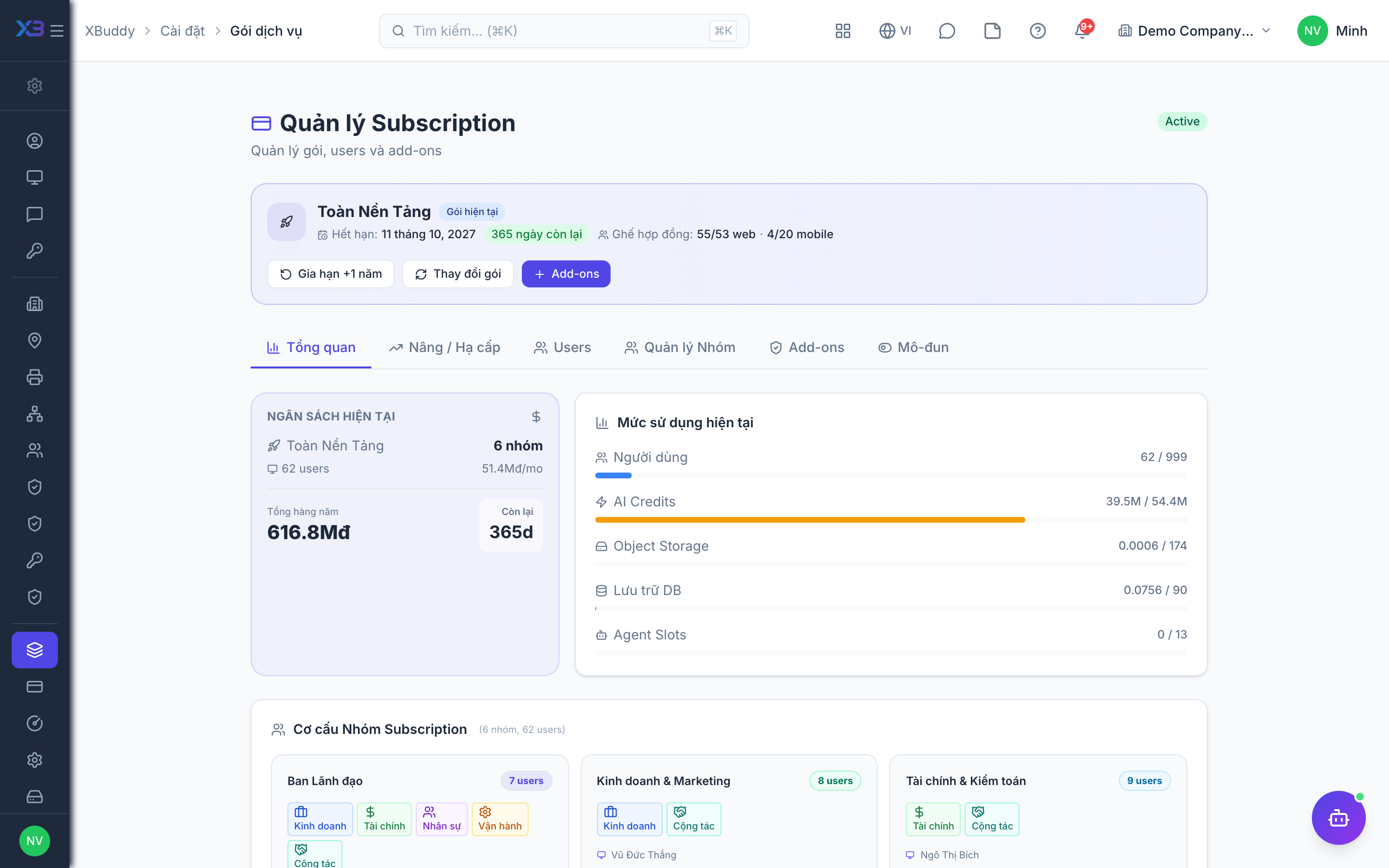Open the chat bubble icon in header
Screen dimensions: 1389x868
(946, 30)
